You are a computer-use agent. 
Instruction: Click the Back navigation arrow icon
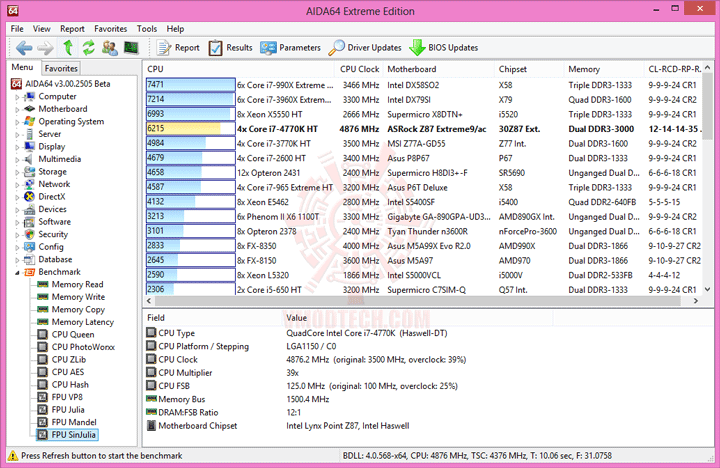(23, 48)
